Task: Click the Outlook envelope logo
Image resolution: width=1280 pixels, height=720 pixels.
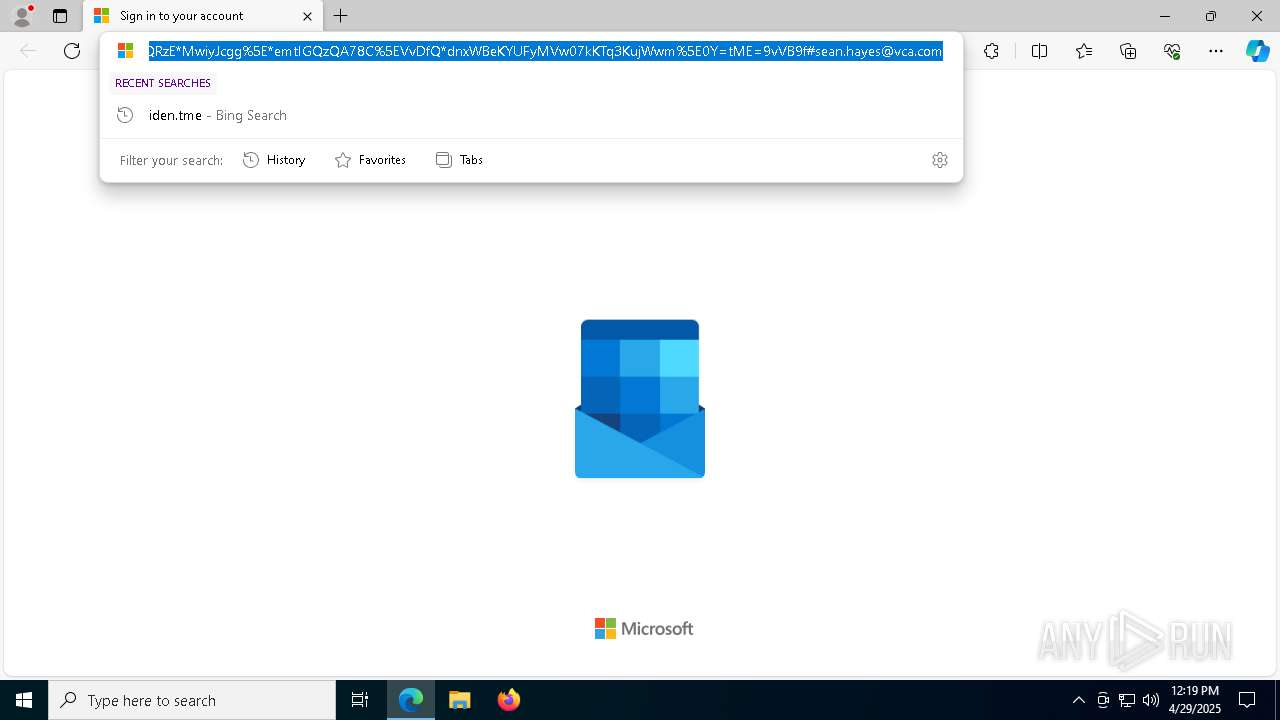Action: (x=640, y=399)
